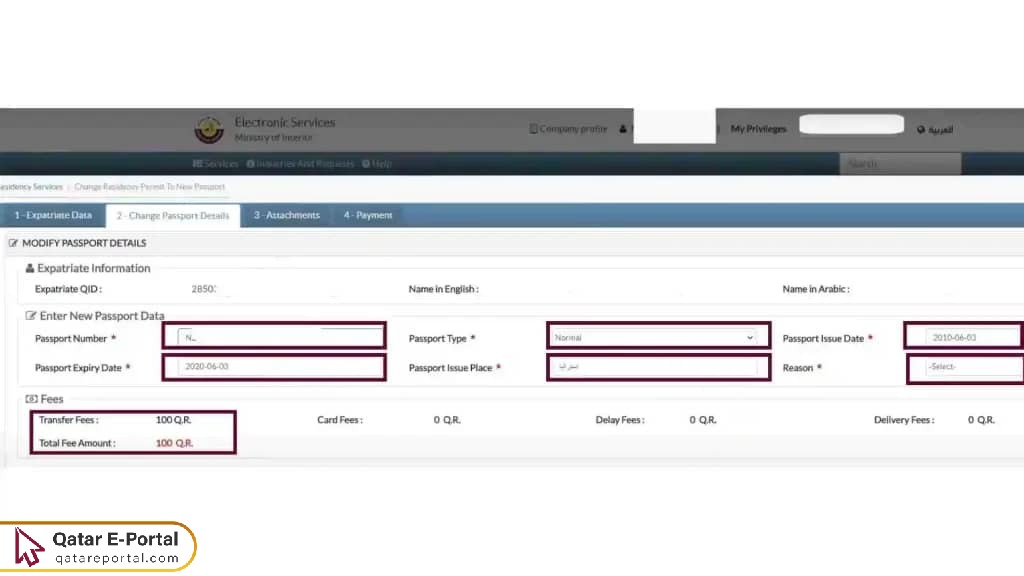Image resolution: width=1024 pixels, height=576 pixels.
Task: Go to the 3 - Attachments tab
Action: coord(287,215)
